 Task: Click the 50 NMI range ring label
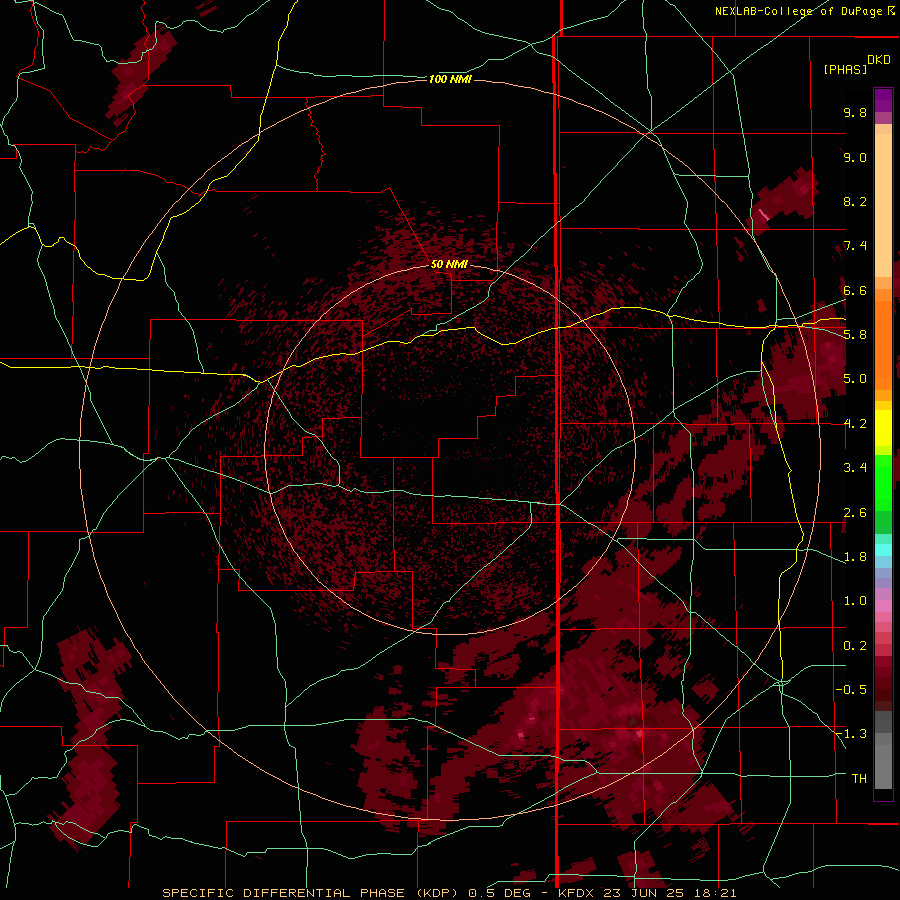pyautogui.click(x=449, y=265)
